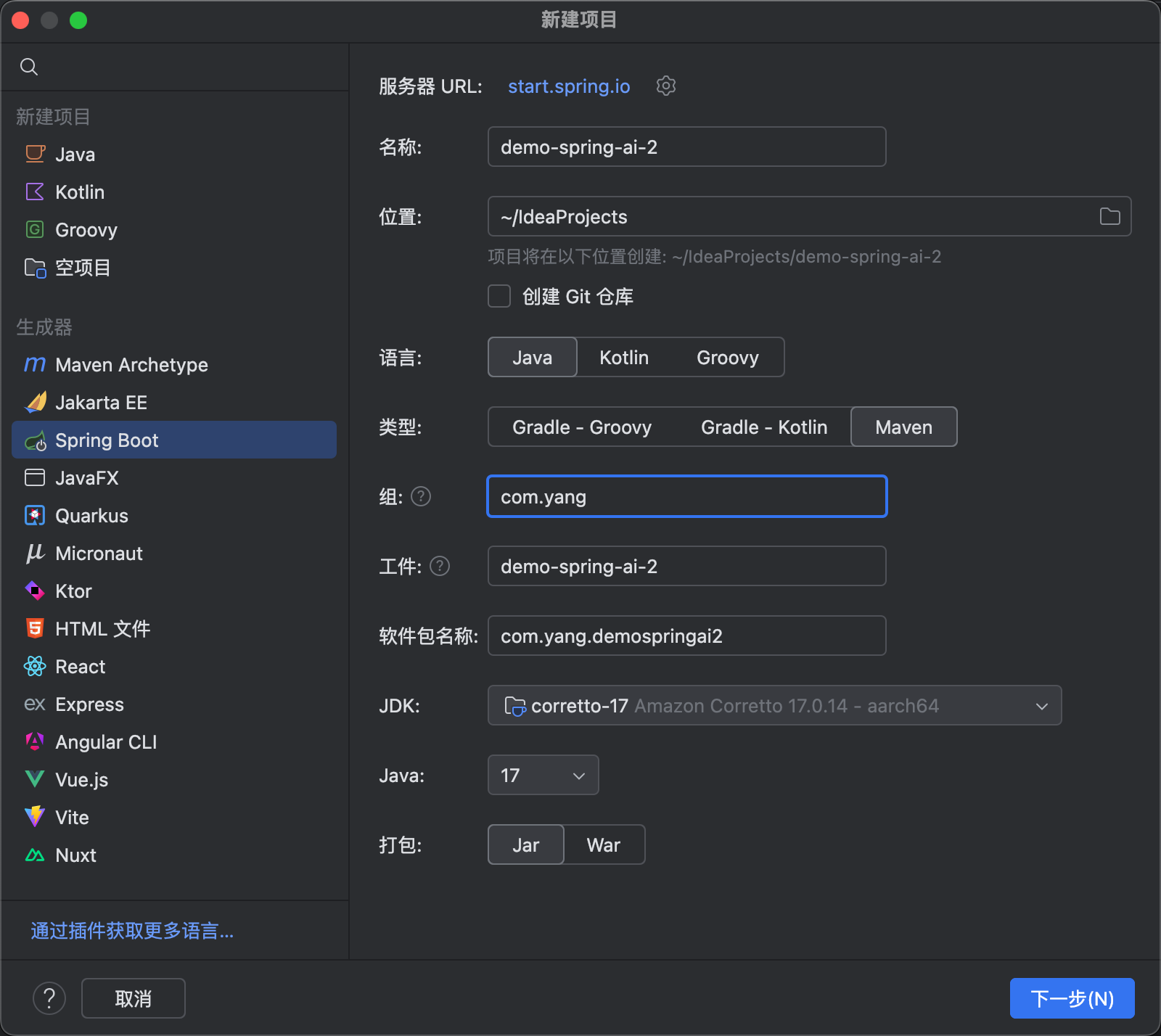Click the browse folder icon in location field
This screenshot has height=1036, width=1161.
(1109, 216)
